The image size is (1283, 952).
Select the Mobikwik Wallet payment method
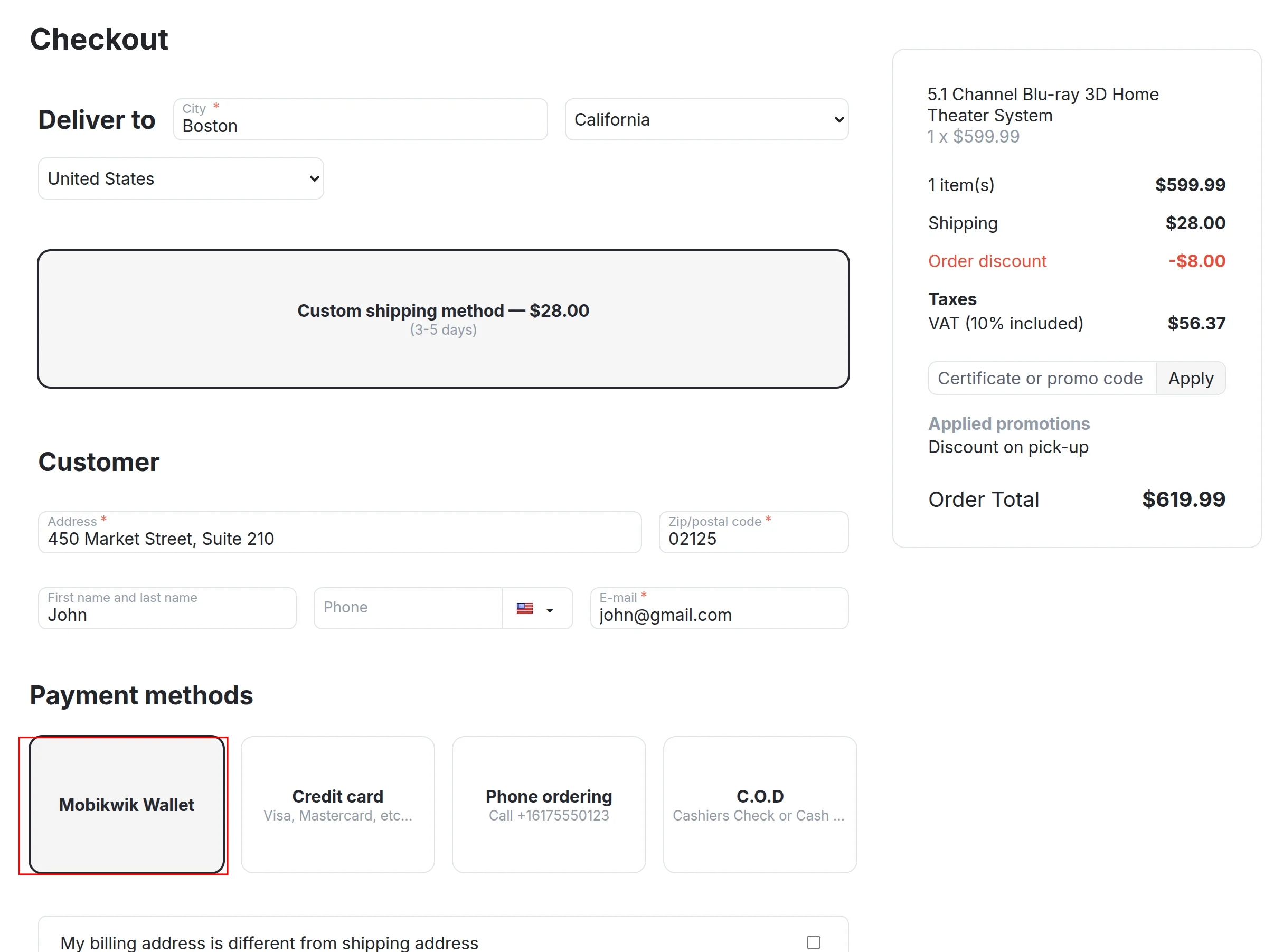click(127, 805)
